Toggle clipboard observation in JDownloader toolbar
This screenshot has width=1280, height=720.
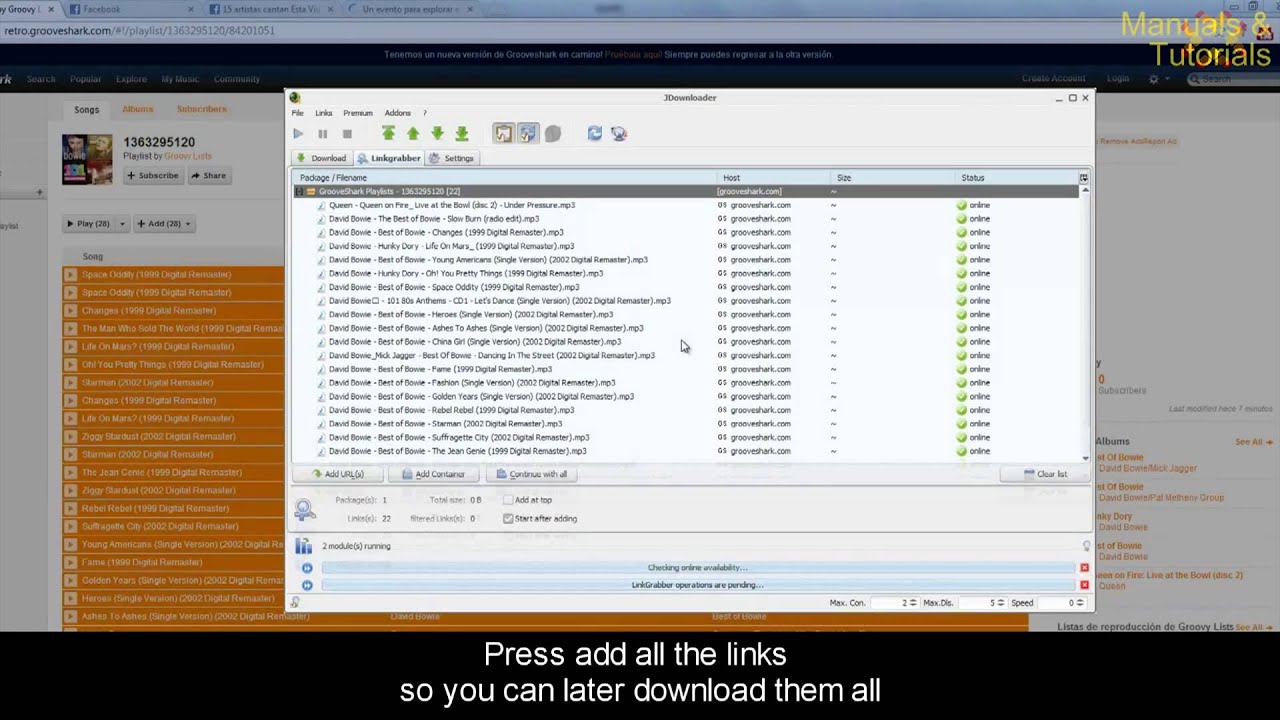pos(503,133)
